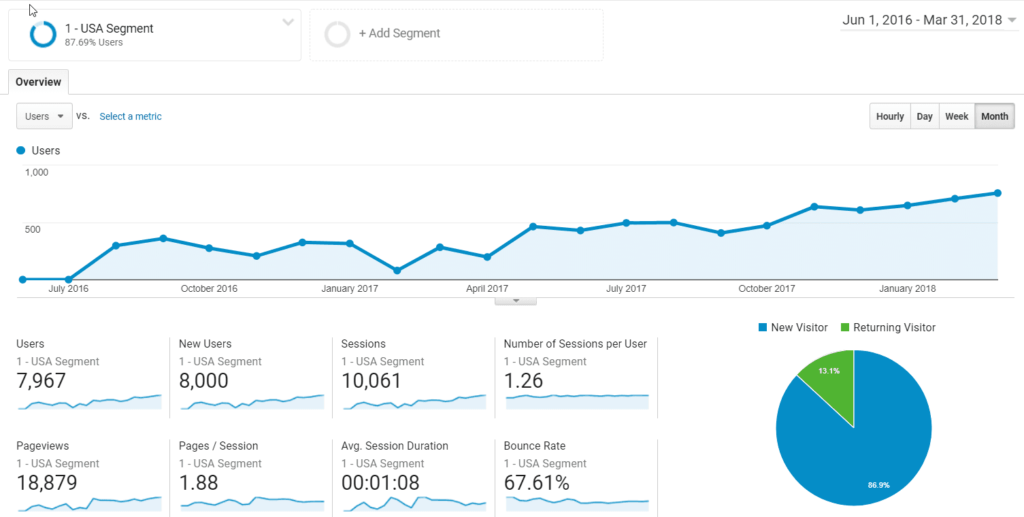Open the date range dropdown arrow
Viewport: 1024px width, 517px height.
(x=1012, y=20)
